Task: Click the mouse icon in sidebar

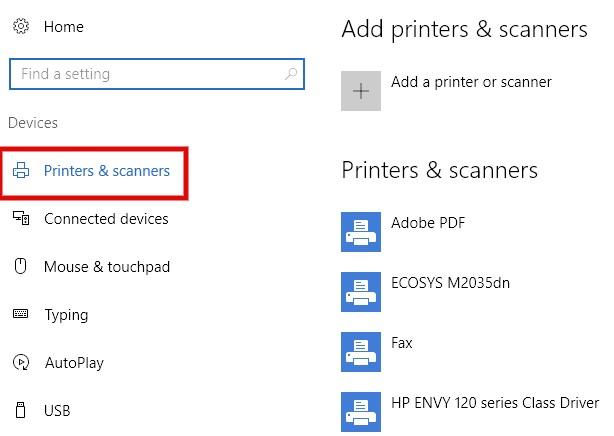Action: point(20,267)
